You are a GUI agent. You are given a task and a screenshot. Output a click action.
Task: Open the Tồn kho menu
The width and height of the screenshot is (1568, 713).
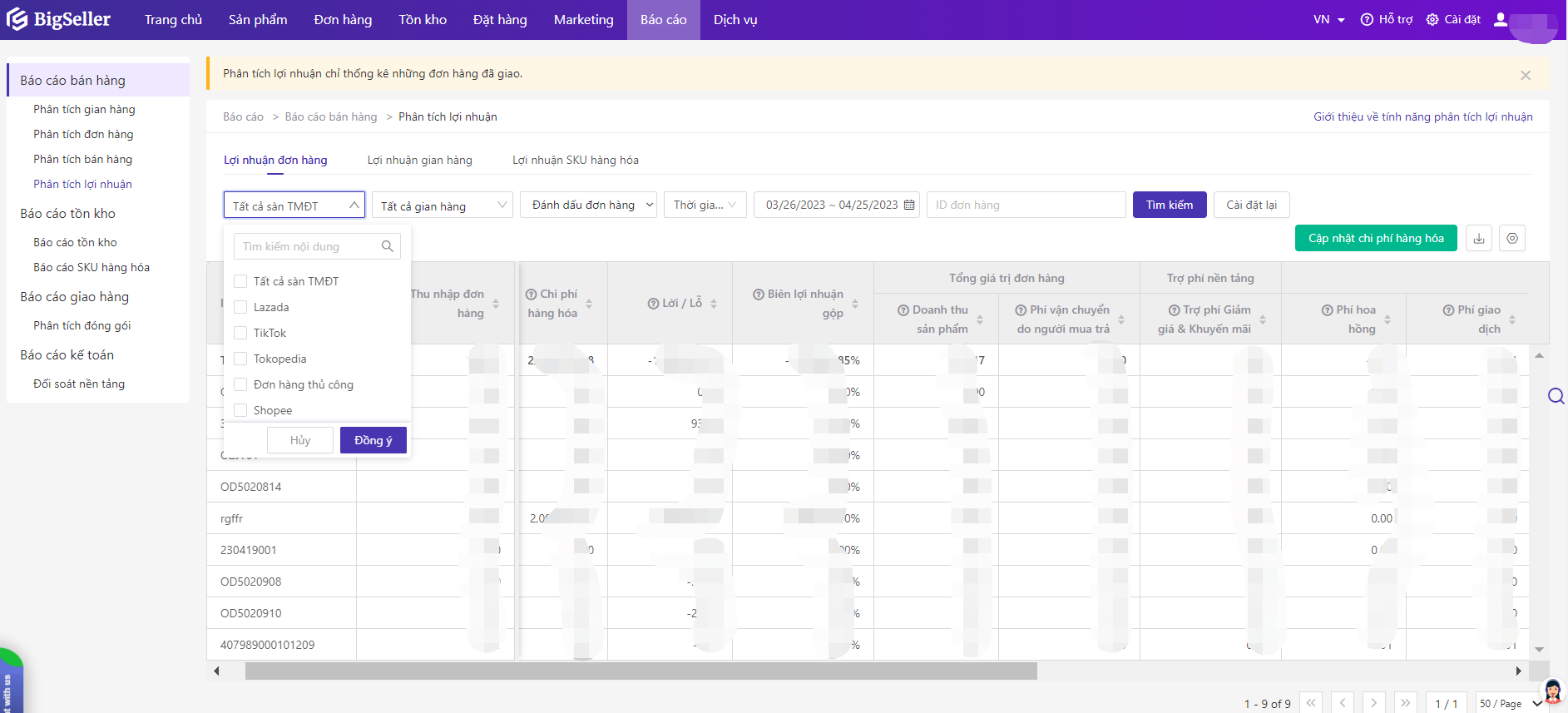point(423,19)
